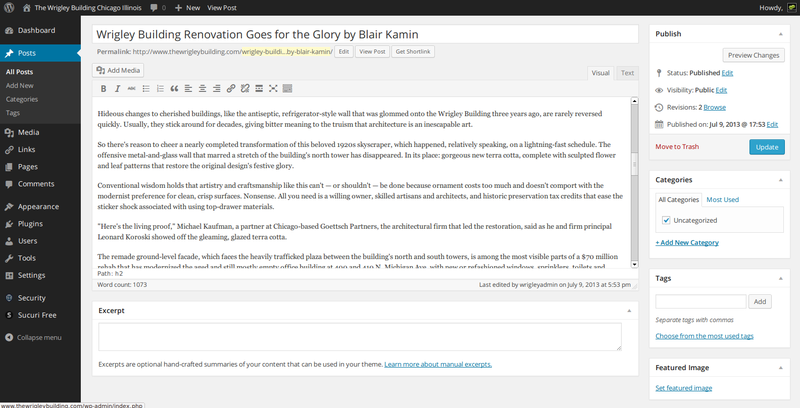Click the blue Update button
Image resolution: width=800 pixels, height=408 pixels.
click(767, 147)
